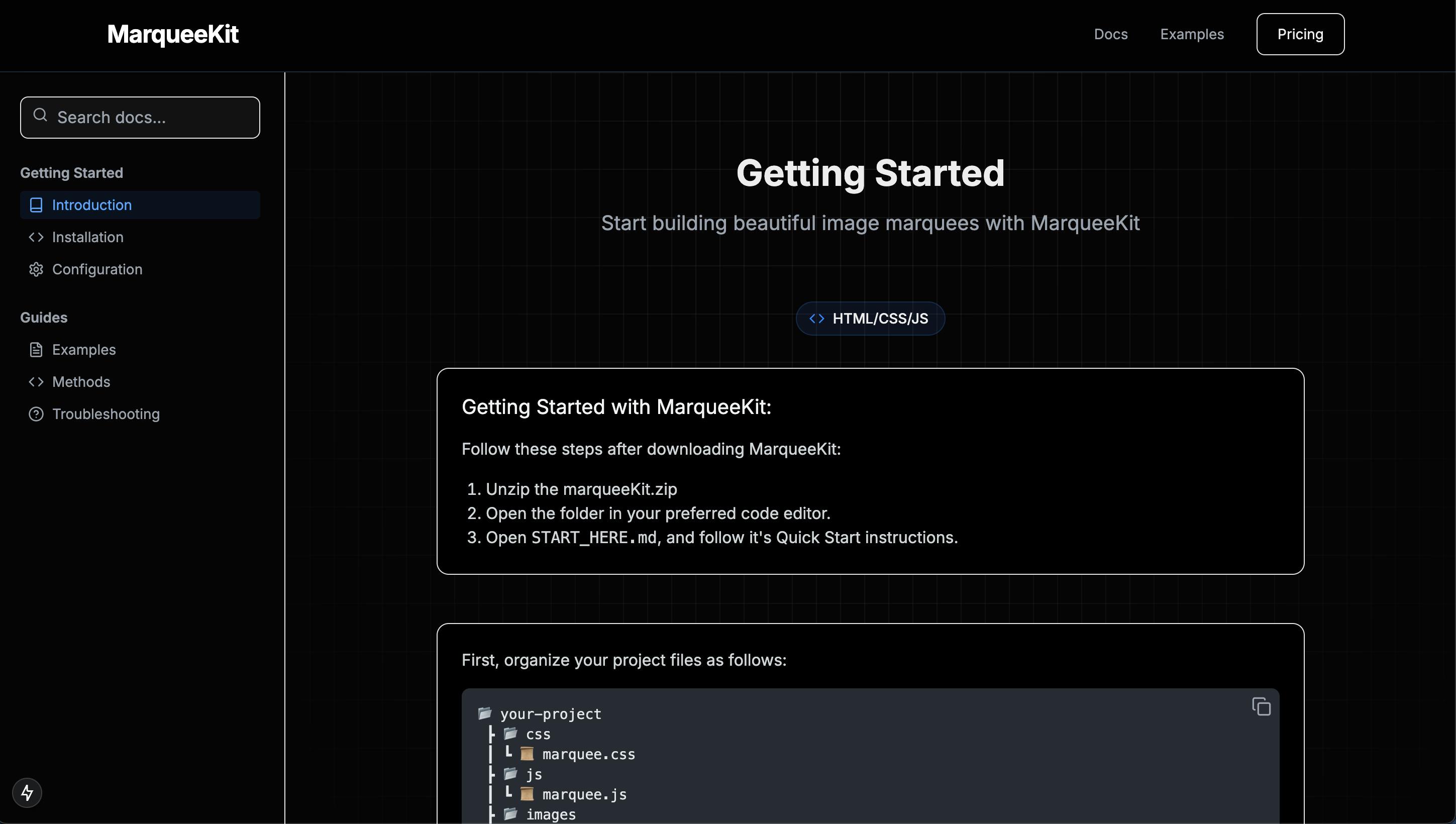The height and width of the screenshot is (824, 1456).
Task: Open the Examples link in top navigation
Action: (1192, 35)
